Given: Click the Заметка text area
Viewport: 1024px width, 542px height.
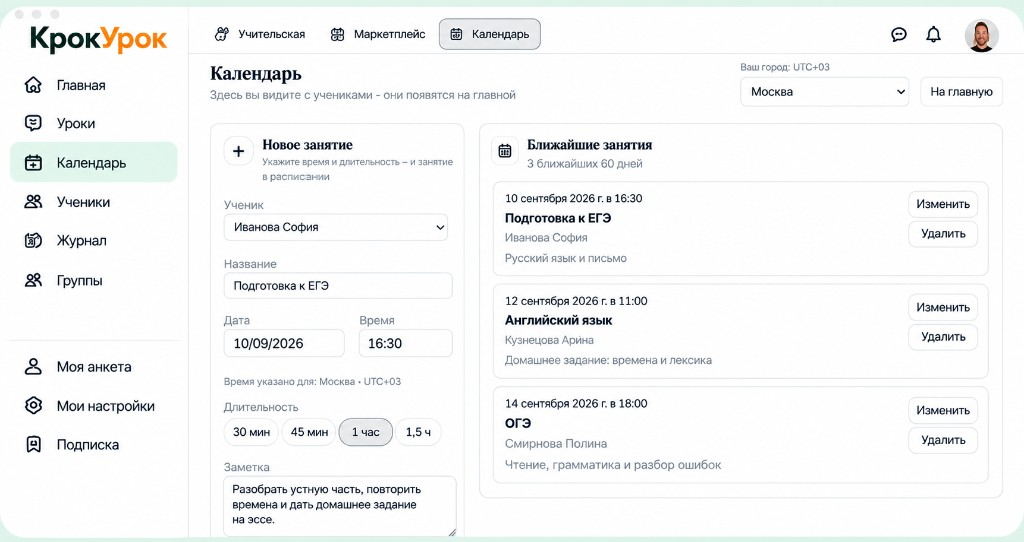Looking at the screenshot, I should pyautogui.click(x=340, y=506).
